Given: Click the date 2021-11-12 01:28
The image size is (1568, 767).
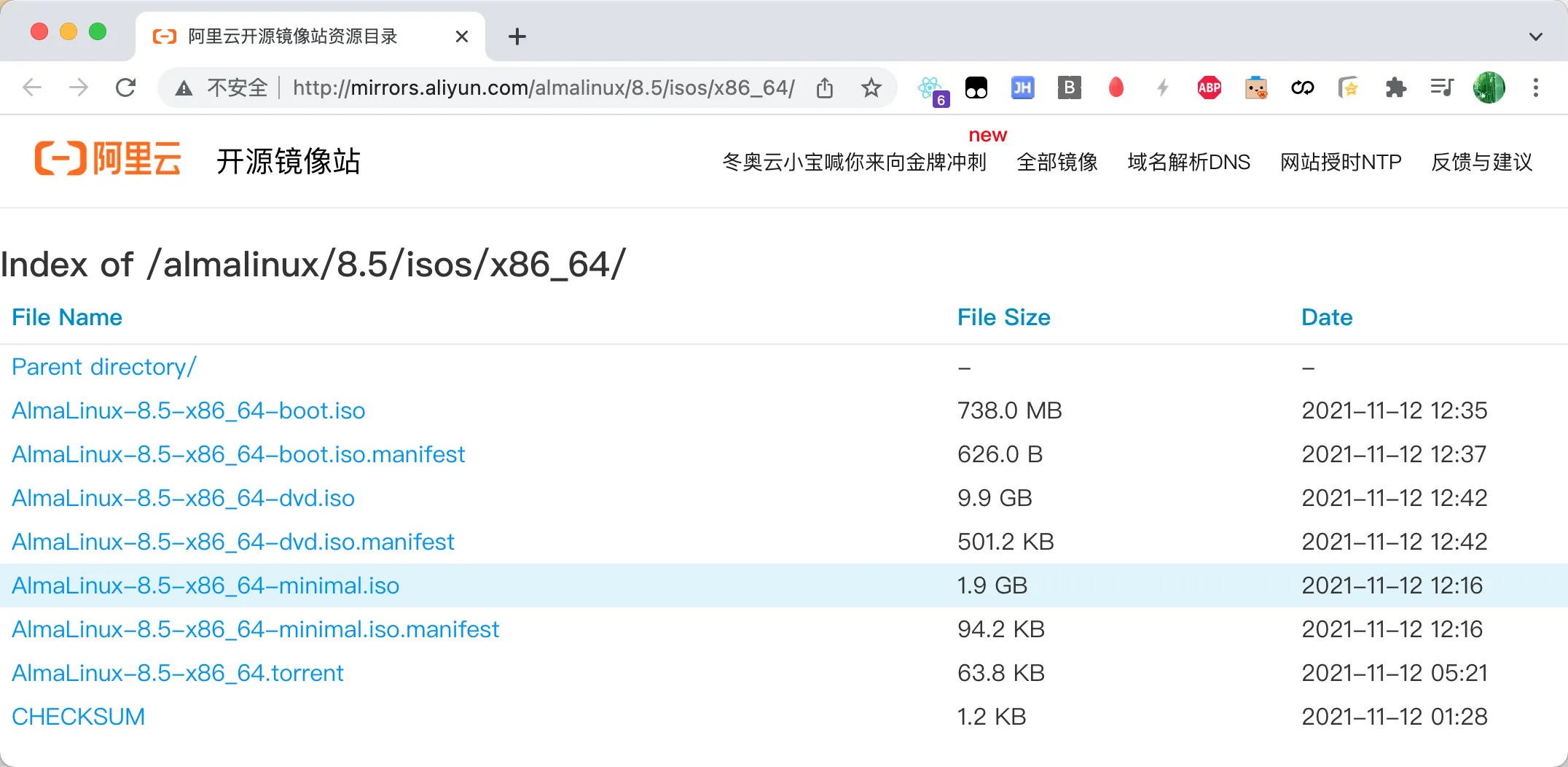Looking at the screenshot, I should tap(1395, 717).
